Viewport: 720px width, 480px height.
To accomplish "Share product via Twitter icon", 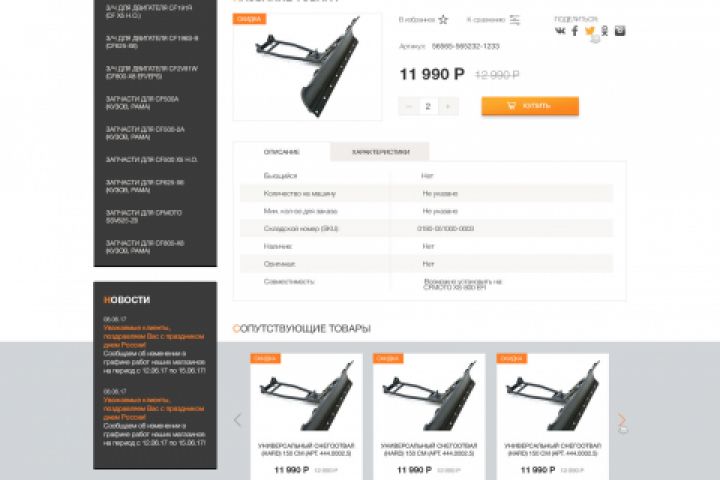I will pos(590,31).
